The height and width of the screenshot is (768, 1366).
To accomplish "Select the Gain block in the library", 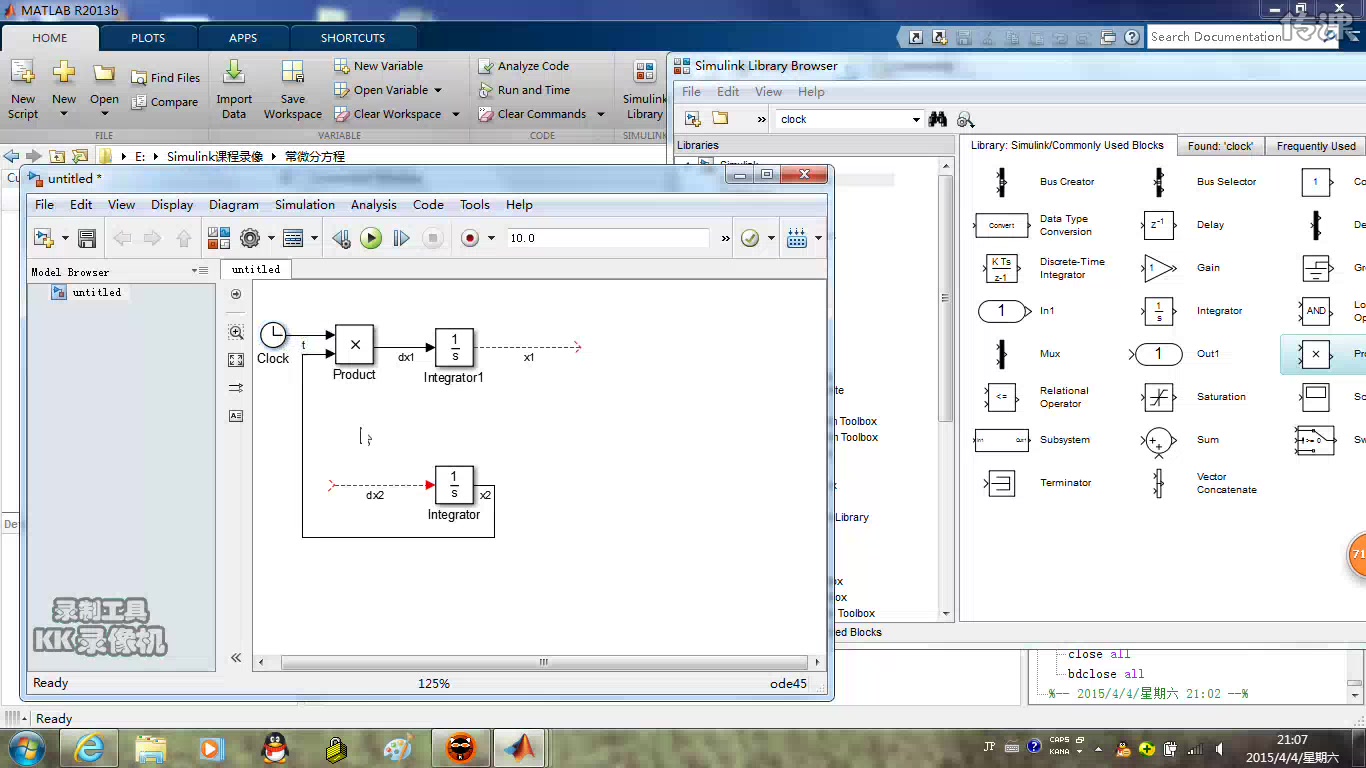I will [x=1158, y=268].
